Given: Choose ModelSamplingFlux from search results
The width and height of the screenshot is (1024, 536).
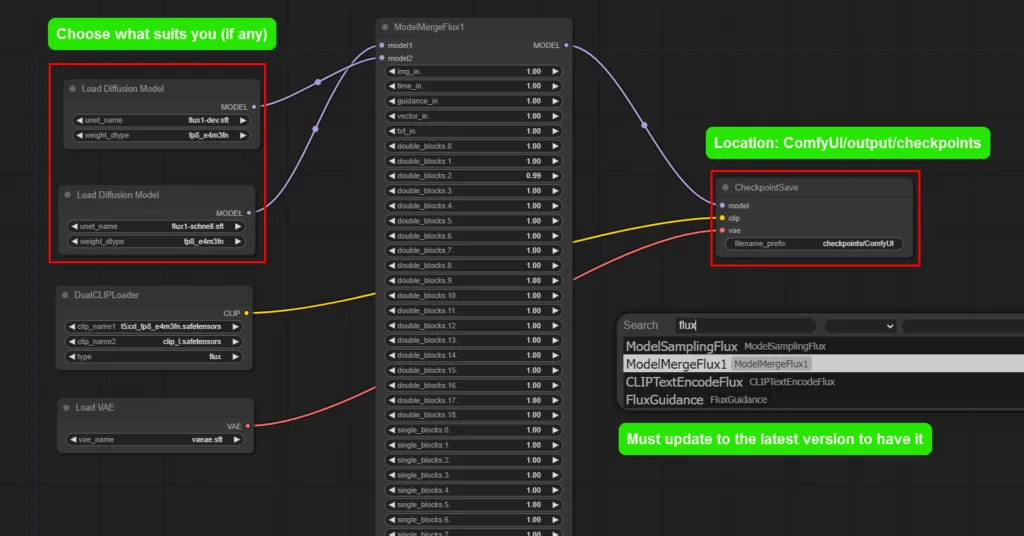Looking at the screenshot, I should (x=823, y=346).
